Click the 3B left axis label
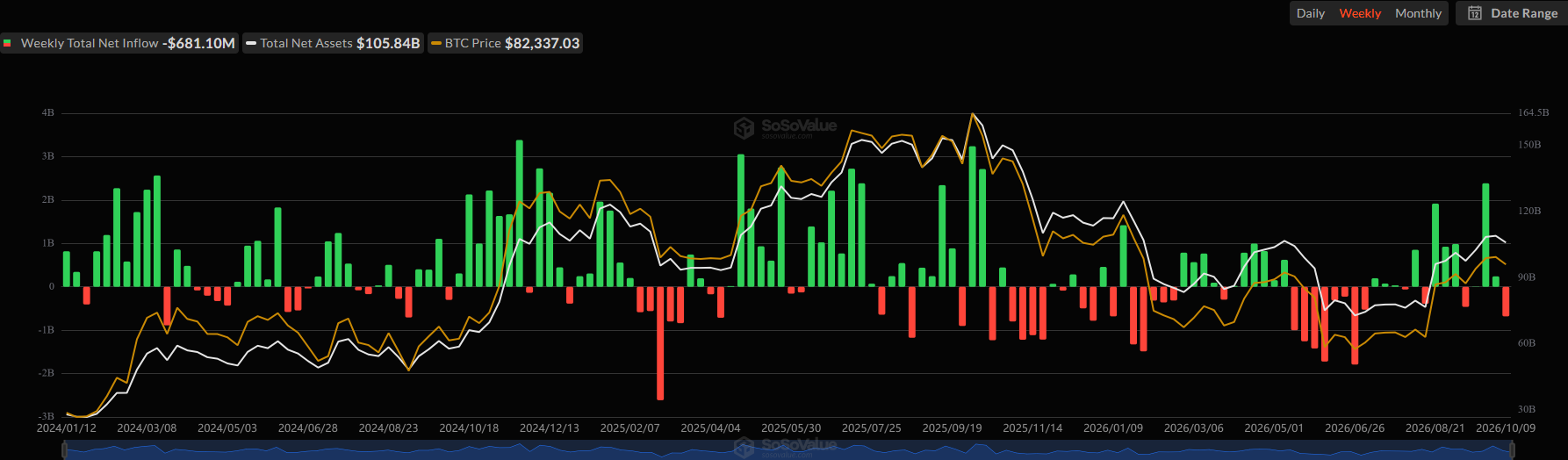The width and height of the screenshot is (1568, 460). pos(47,156)
